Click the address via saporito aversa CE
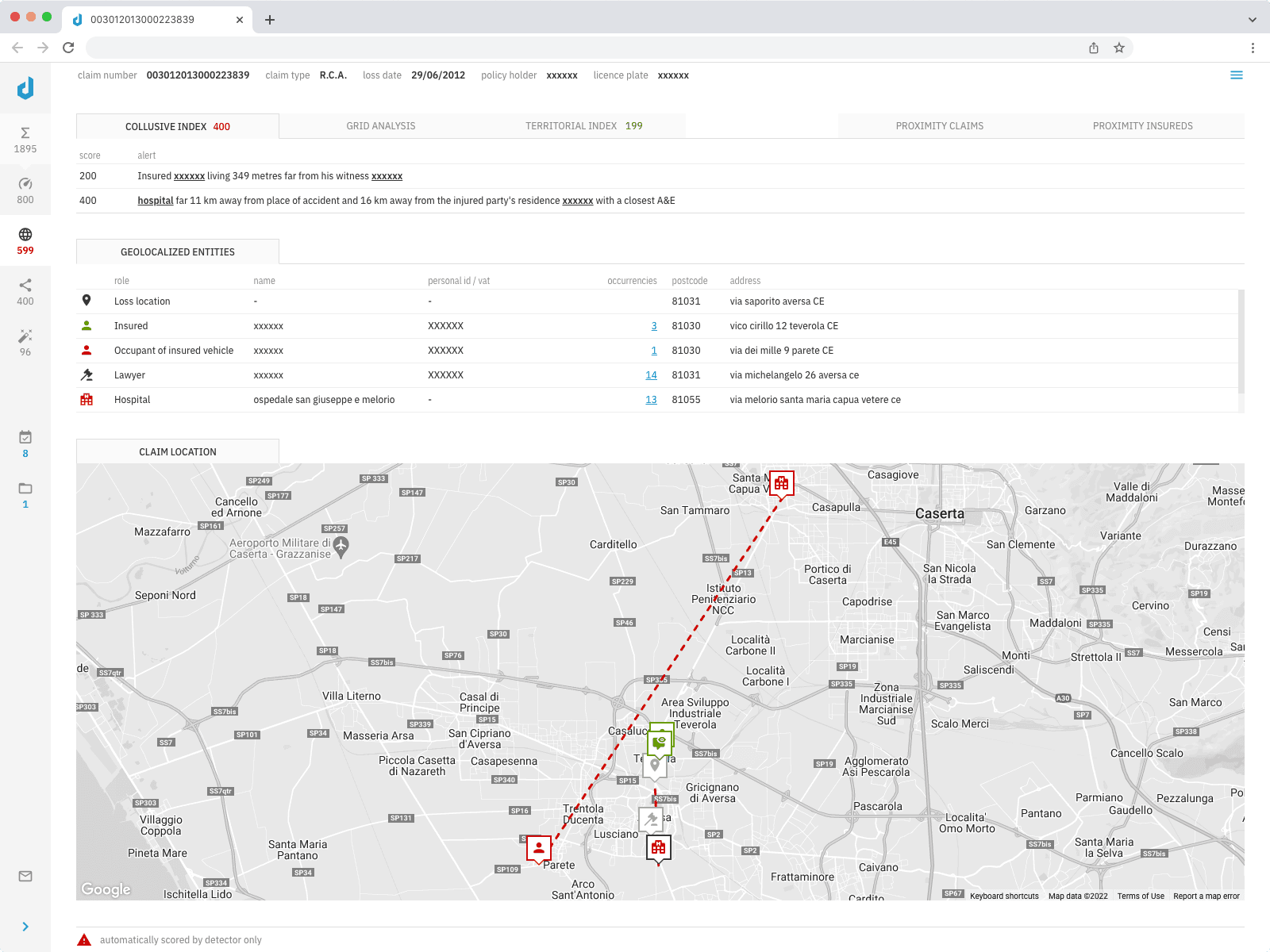Screen dimensions: 1270x952 tap(777, 301)
